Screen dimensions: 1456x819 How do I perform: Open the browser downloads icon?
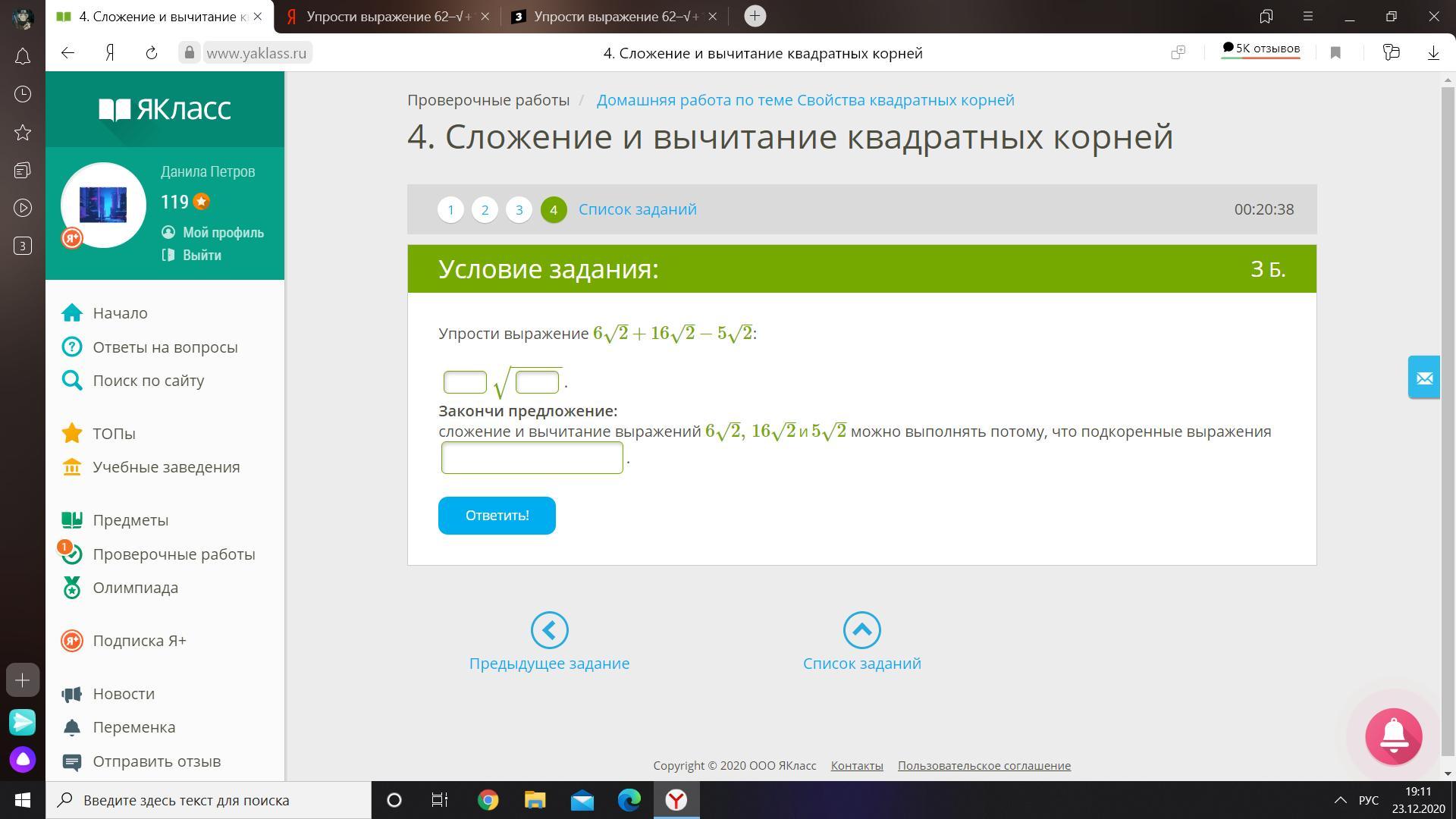tap(1432, 52)
